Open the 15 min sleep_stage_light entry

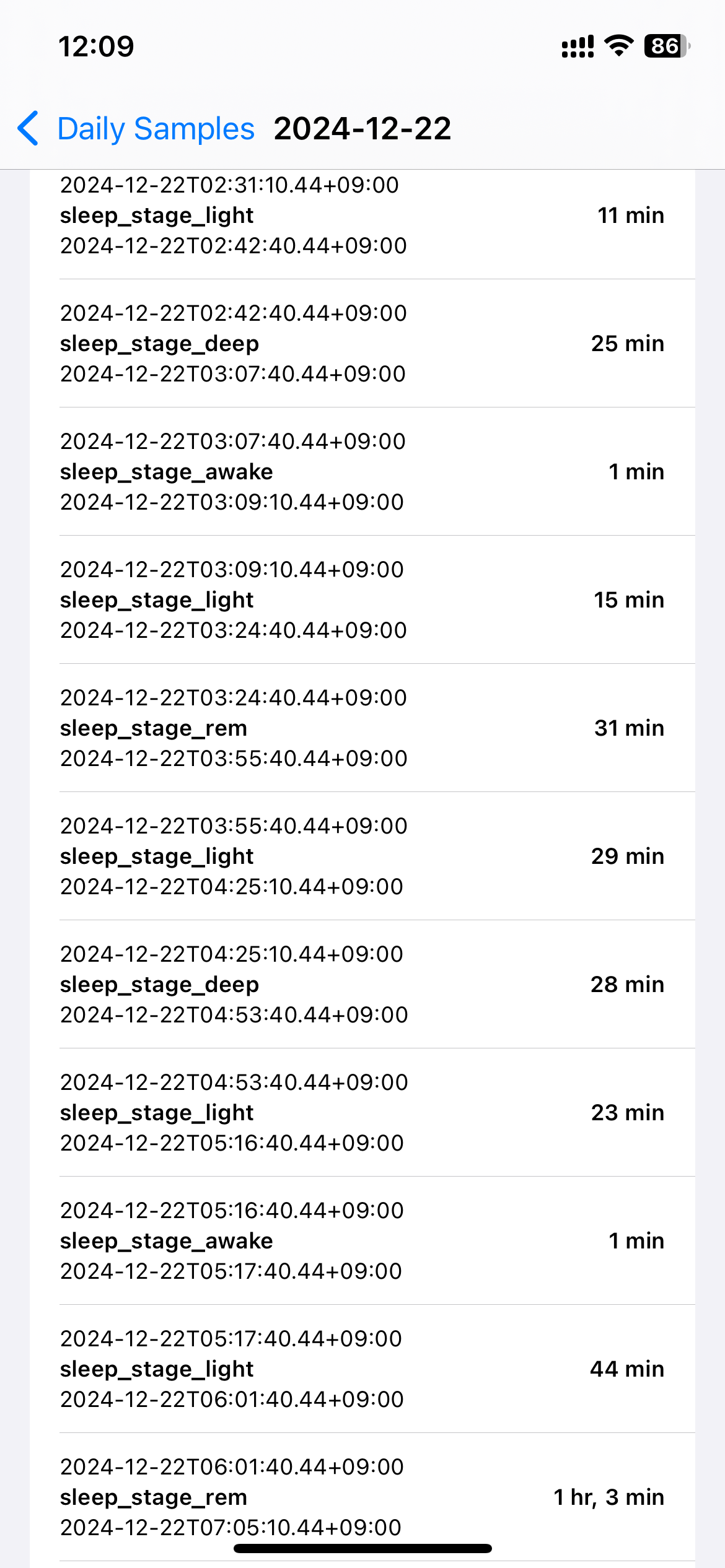(x=362, y=600)
